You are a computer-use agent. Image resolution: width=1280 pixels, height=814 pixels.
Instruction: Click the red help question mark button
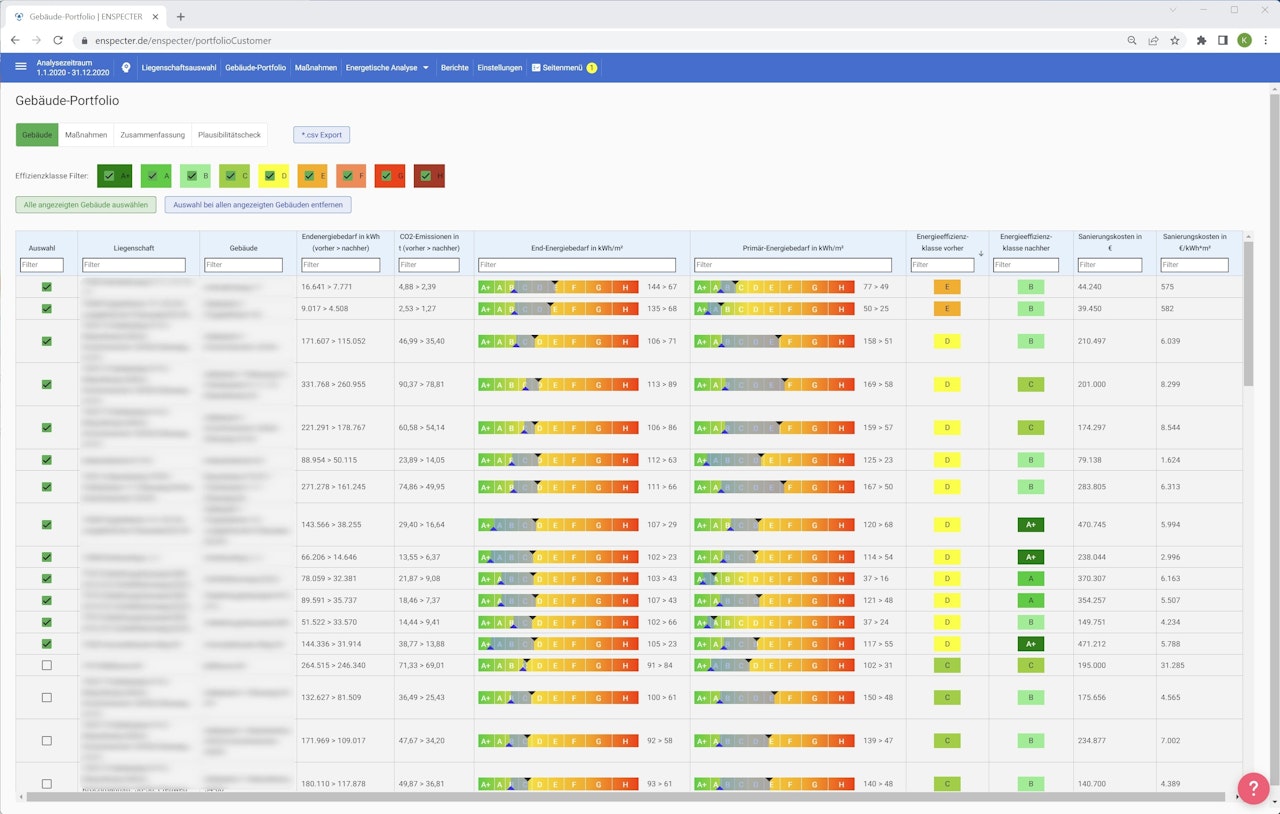tap(1253, 788)
